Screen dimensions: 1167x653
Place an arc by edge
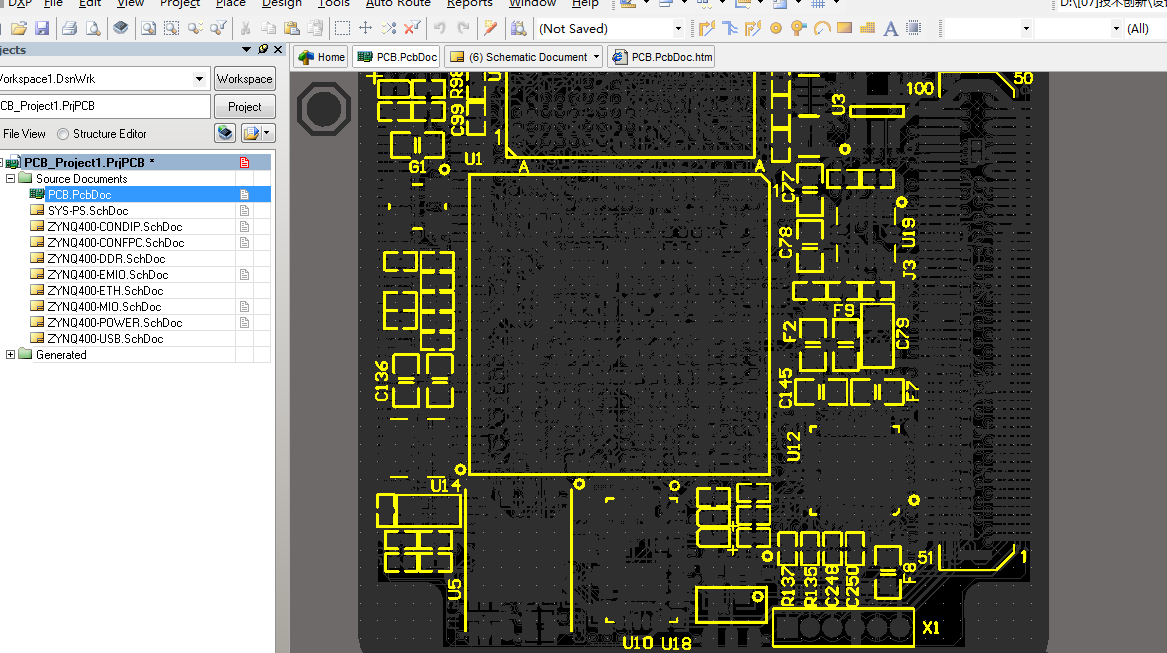point(822,28)
